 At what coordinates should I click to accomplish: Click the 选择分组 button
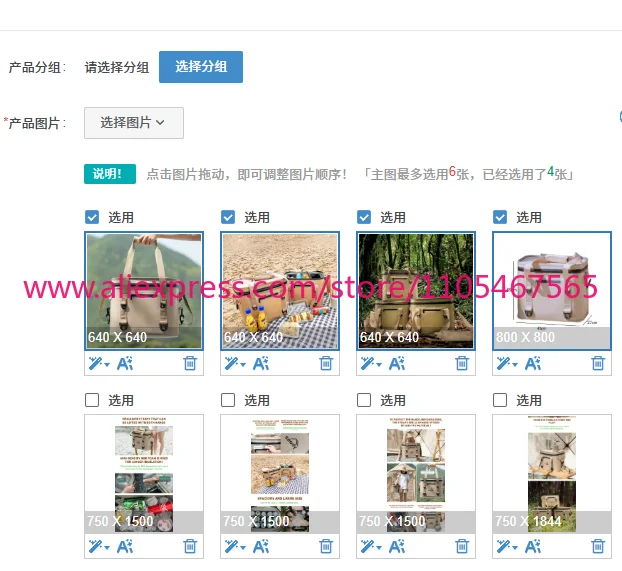point(201,67)
